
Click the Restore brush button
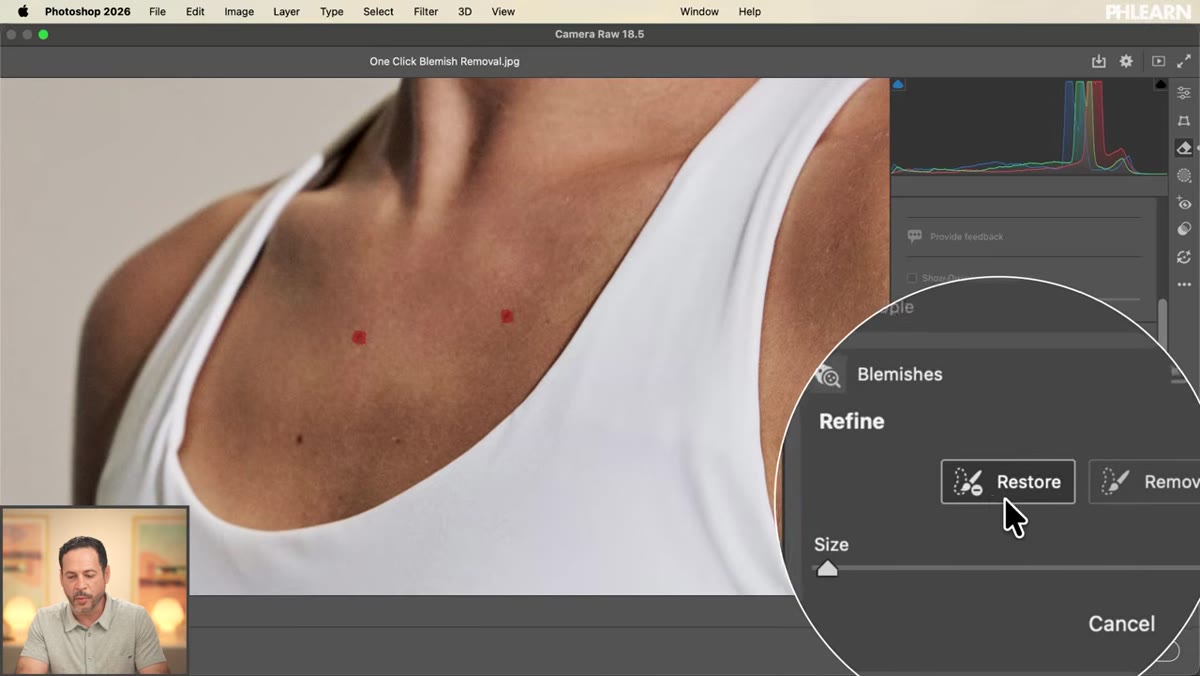click(x=1008, y=482)
